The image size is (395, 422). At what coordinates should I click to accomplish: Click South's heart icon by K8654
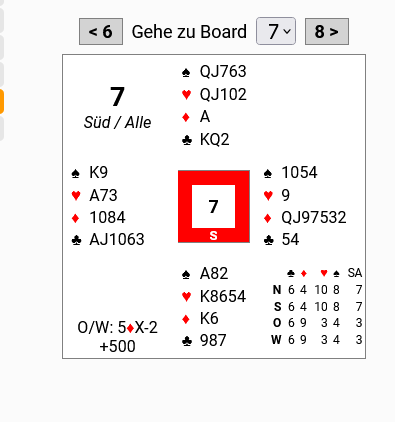click(x=186, y=296)
